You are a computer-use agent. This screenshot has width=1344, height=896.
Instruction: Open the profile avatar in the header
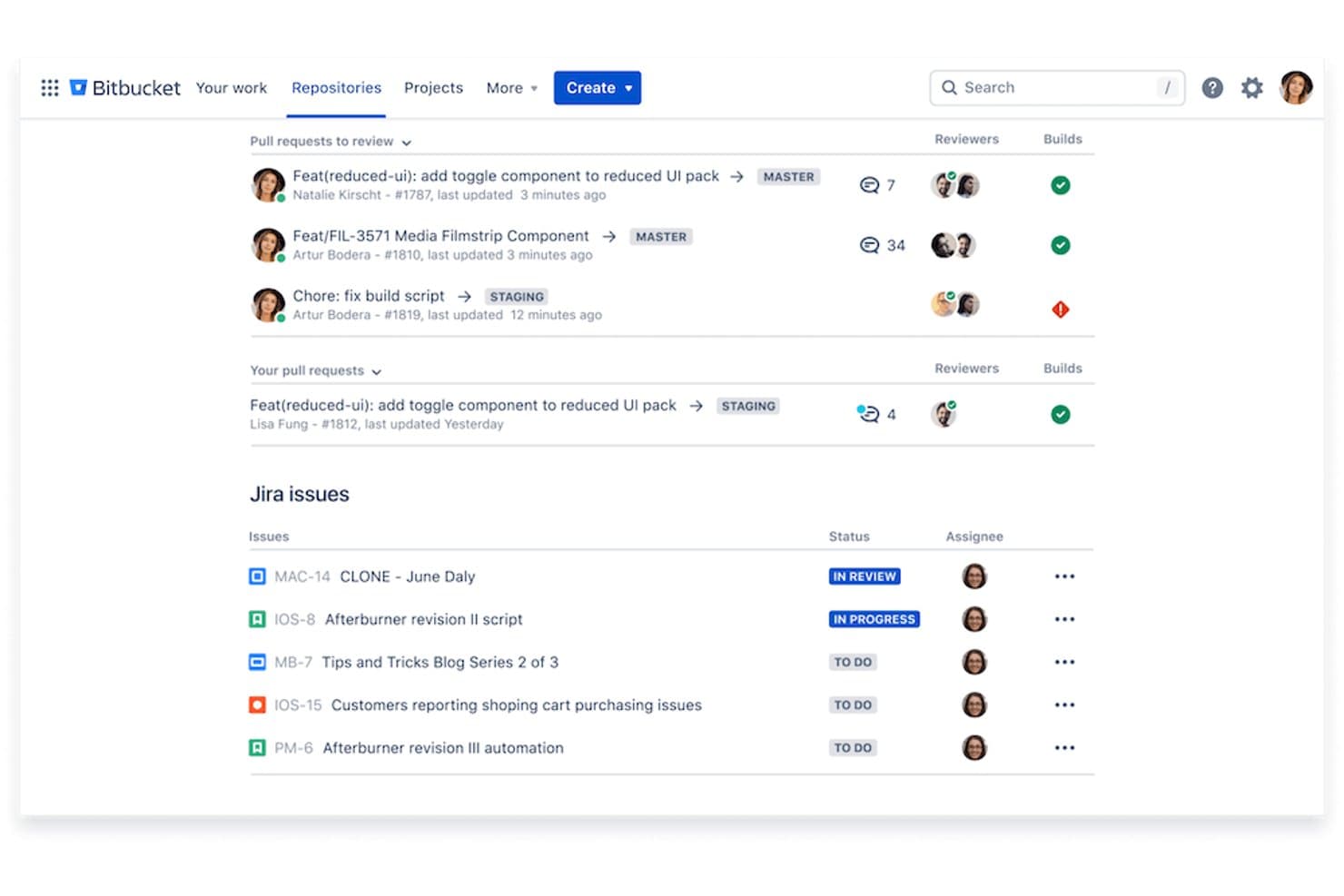[x=1296, y=88]
